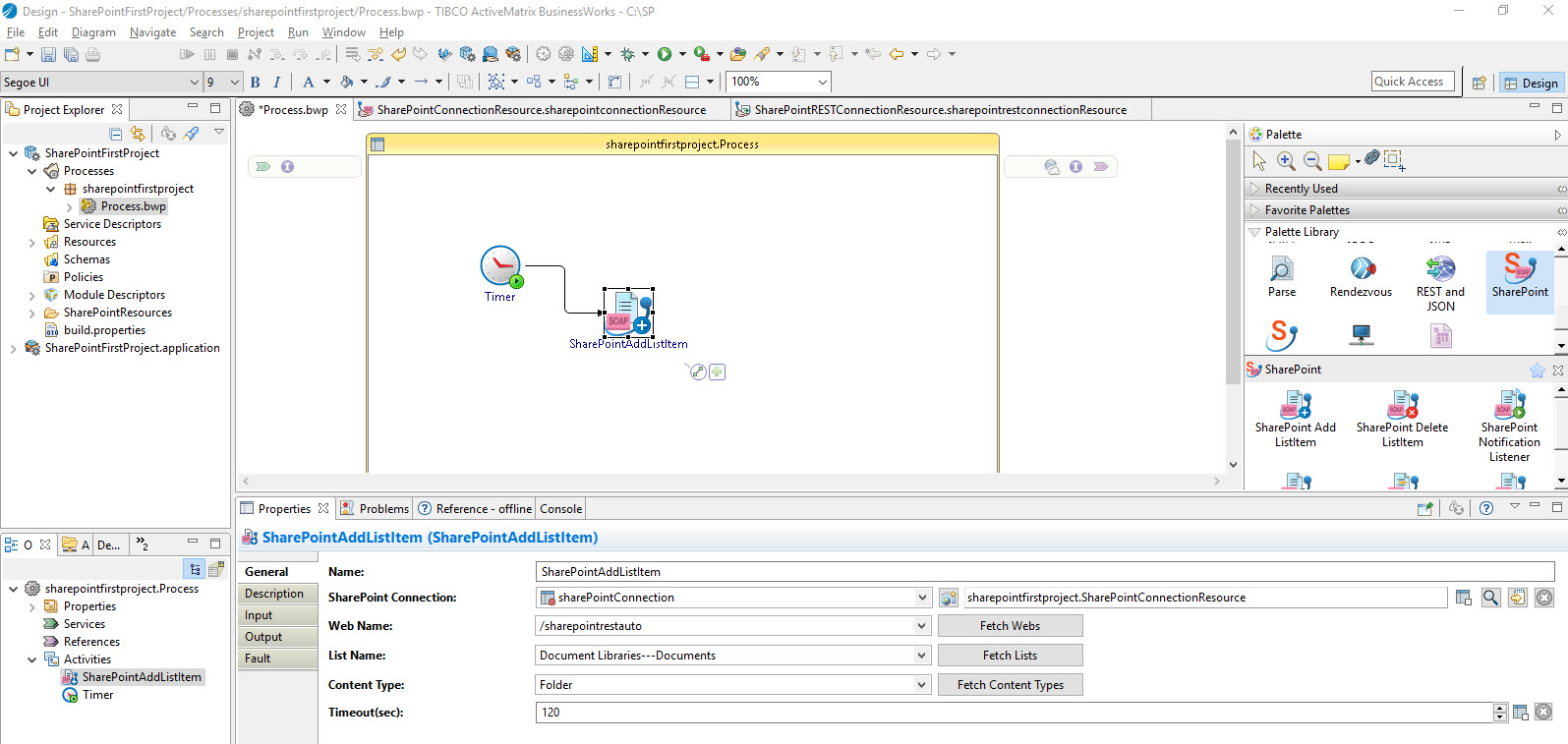Switch to the Output properties tab
This screenshot has height=744, width=1568.
pos(277,637)
